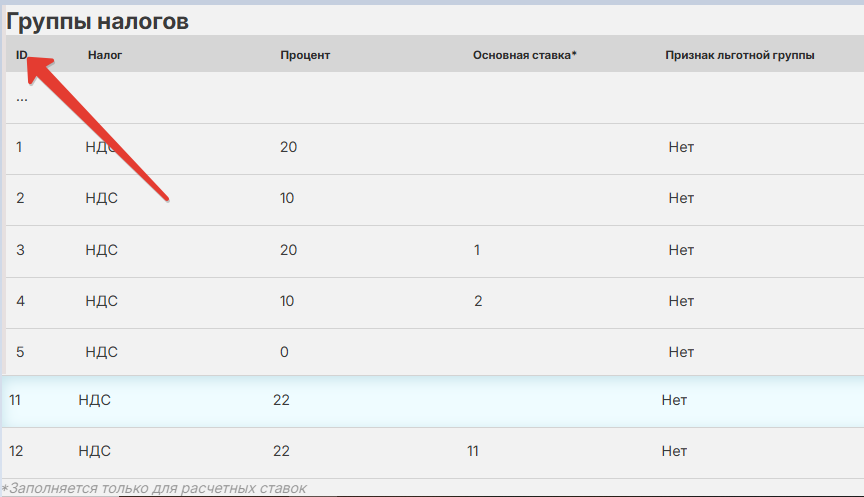Select the "Основная ставка*" column header

tap(525, 55)
